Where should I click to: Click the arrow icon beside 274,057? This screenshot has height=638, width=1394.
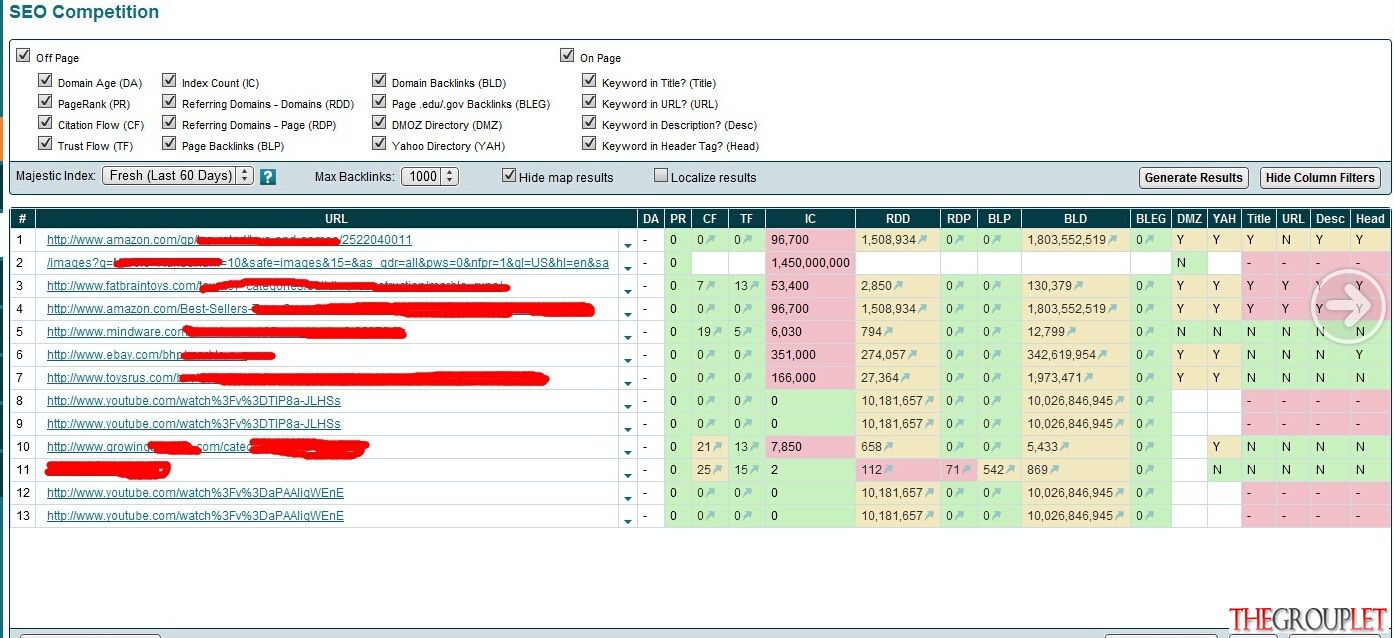[912, 355]
